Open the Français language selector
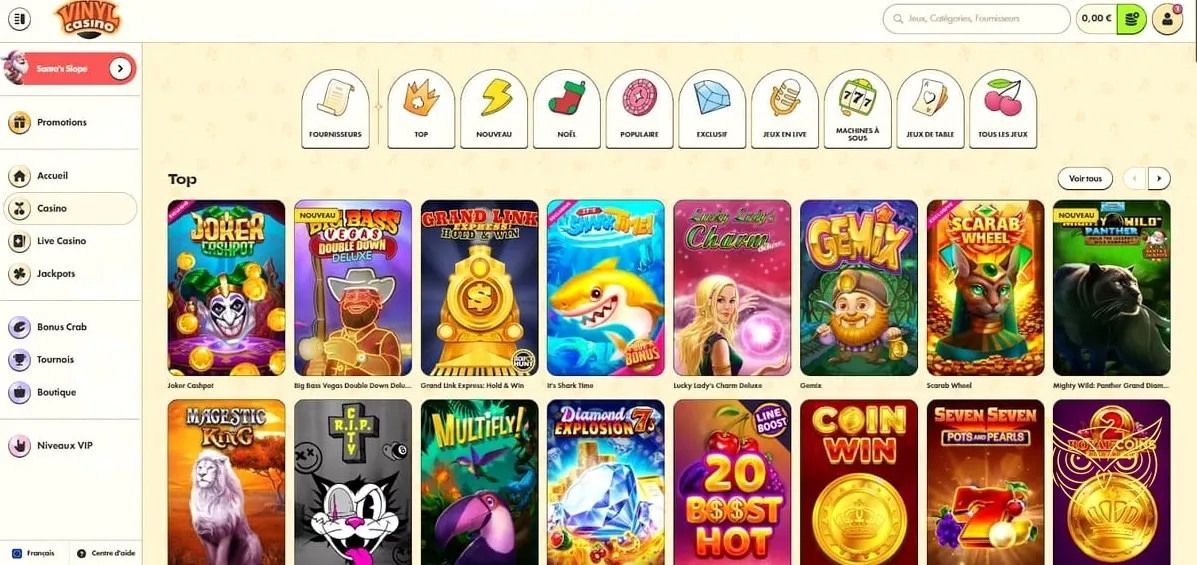This screenshot has height=565, width=1197. 34,553
